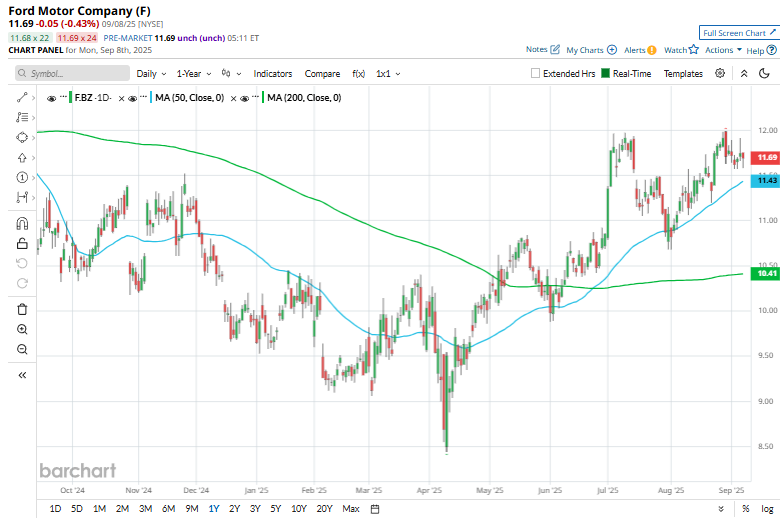Viewport: 780px width, 525px height.
Task: Select the 3M time range
Action: [x=145, y=509]
